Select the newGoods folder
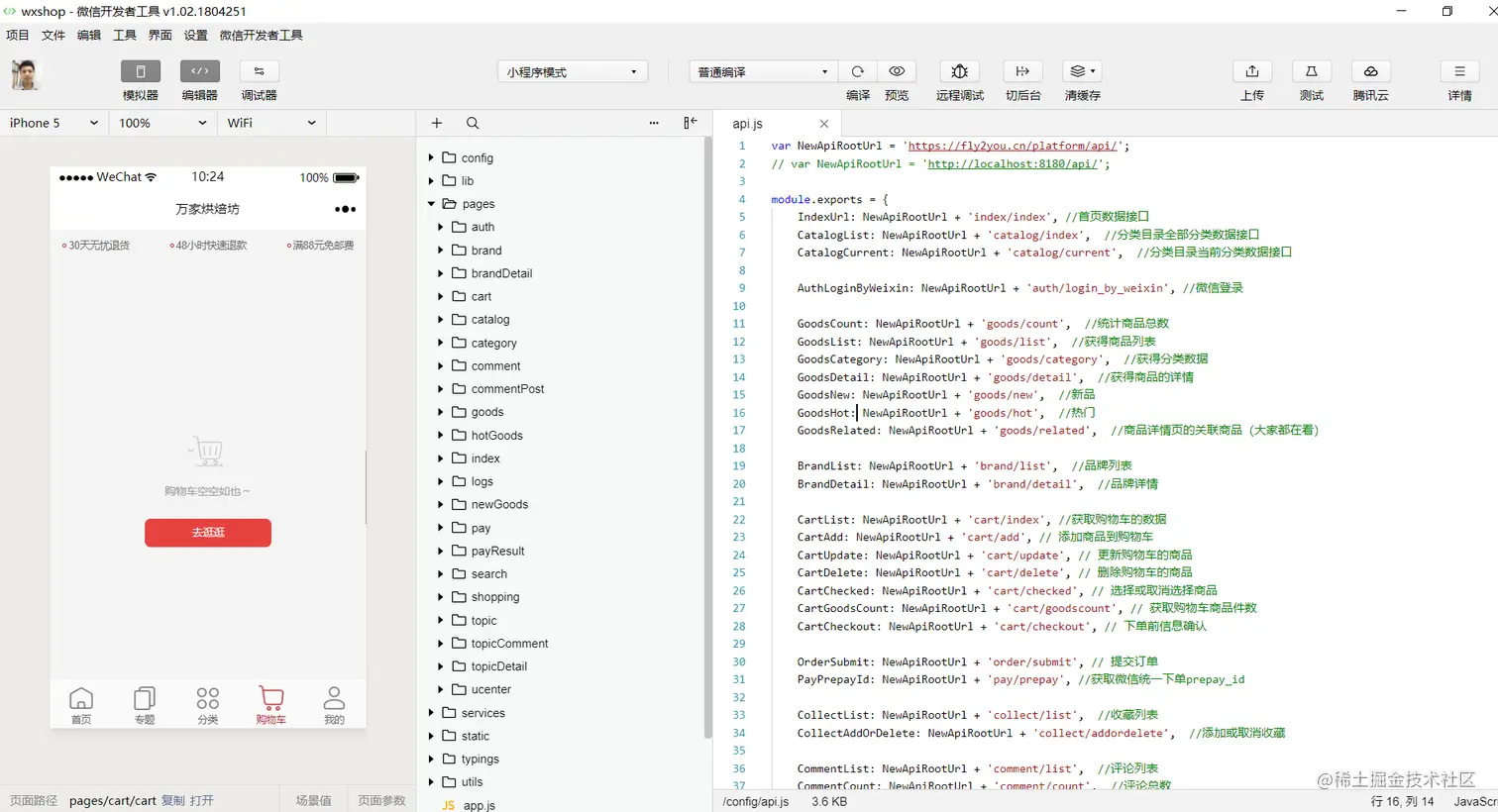The height and width of the screenshot is (812, 1498). coord(499,504)
